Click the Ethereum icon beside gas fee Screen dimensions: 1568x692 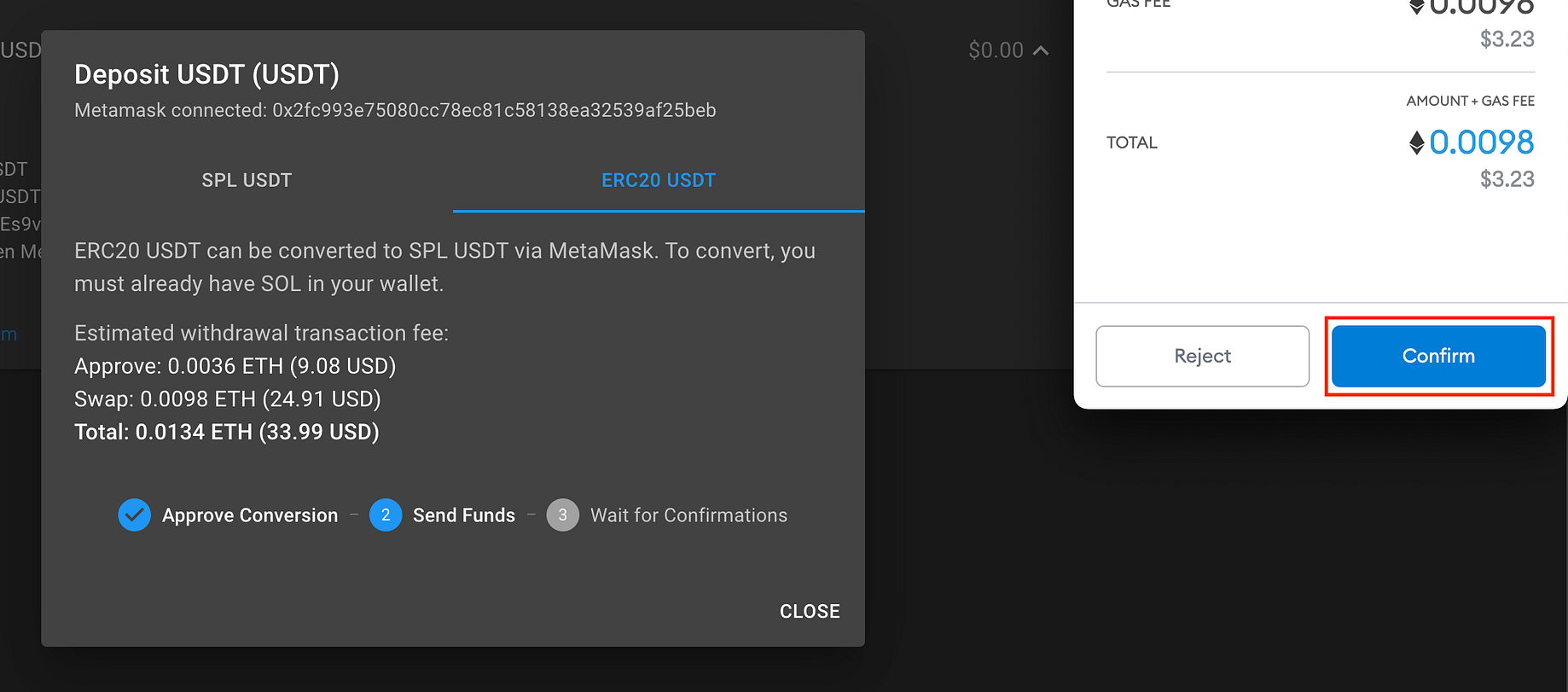(x=1417, y=7)
